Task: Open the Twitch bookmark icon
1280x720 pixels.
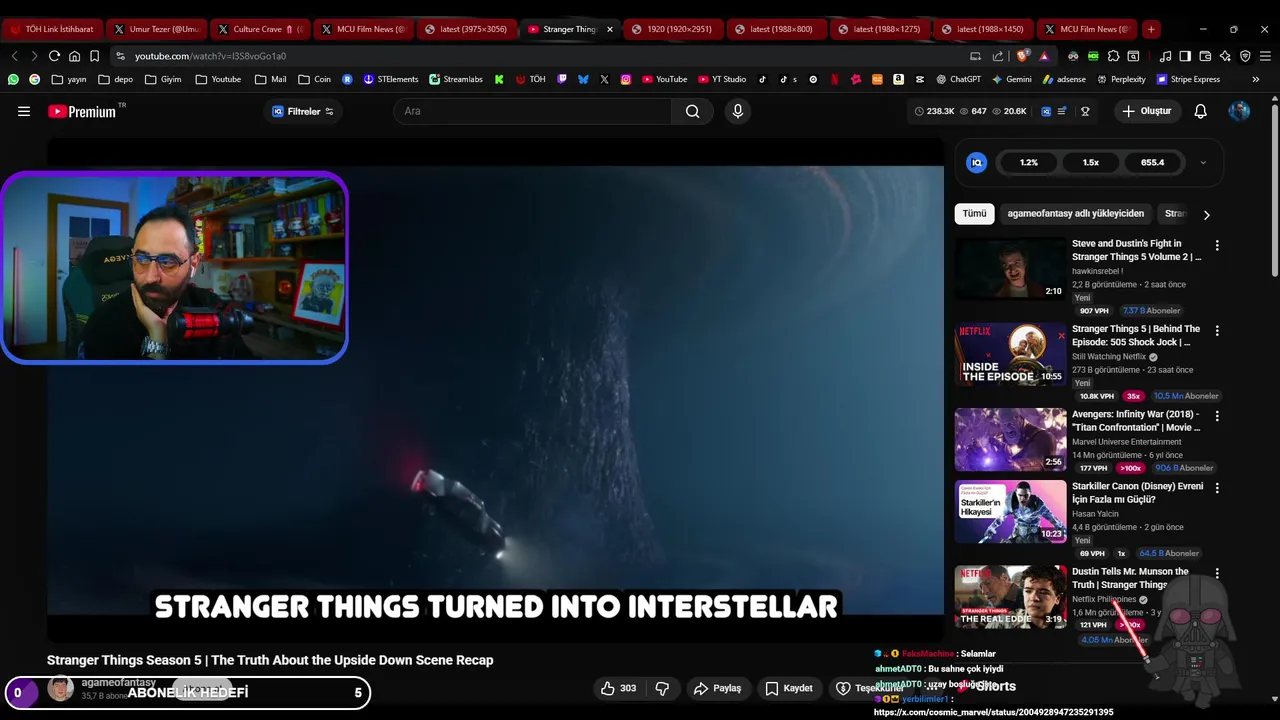Action: (x=562, y=79)
